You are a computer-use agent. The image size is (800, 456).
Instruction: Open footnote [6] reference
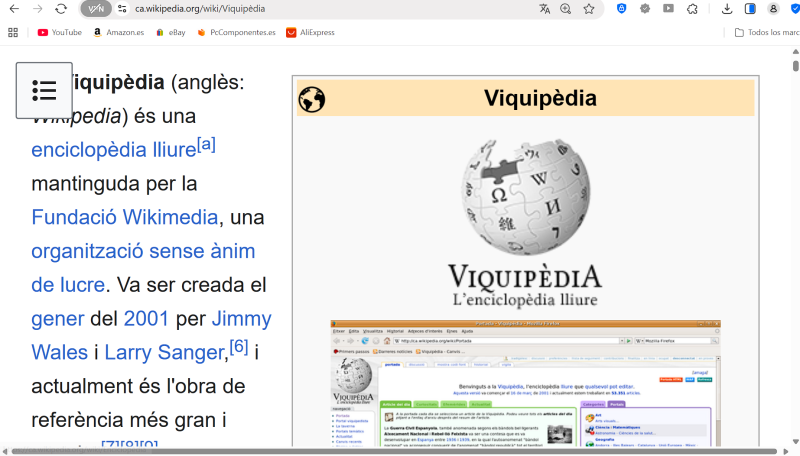click(239, 347)
